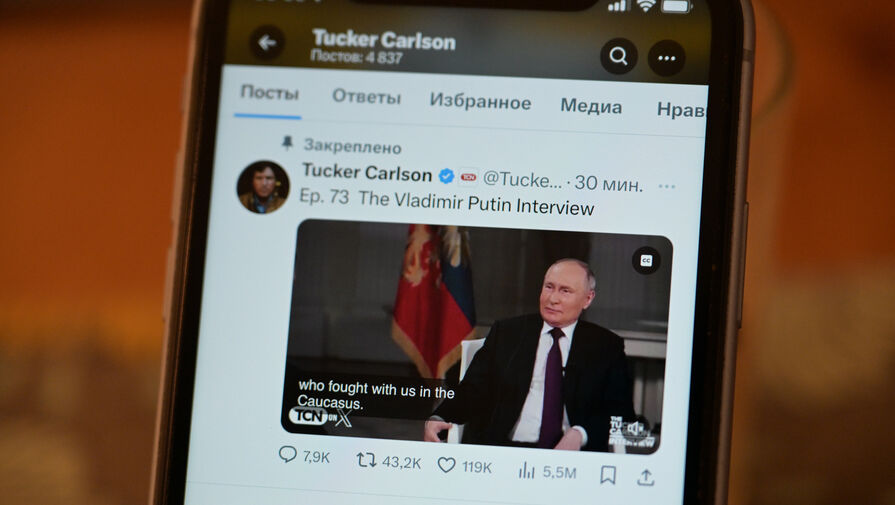Open the search magnifier icon
This screenshot has height=505, width=895.
(x=619, y=56)
